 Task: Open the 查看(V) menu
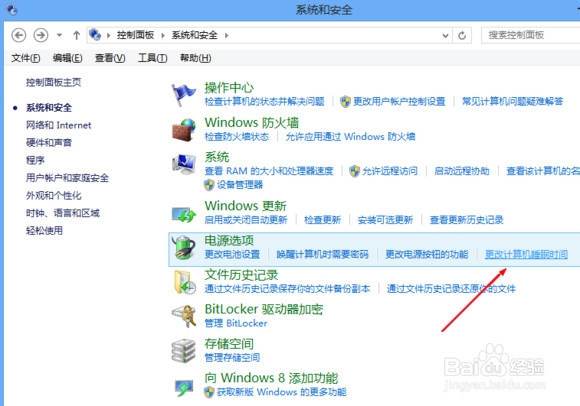pos(110,58)
